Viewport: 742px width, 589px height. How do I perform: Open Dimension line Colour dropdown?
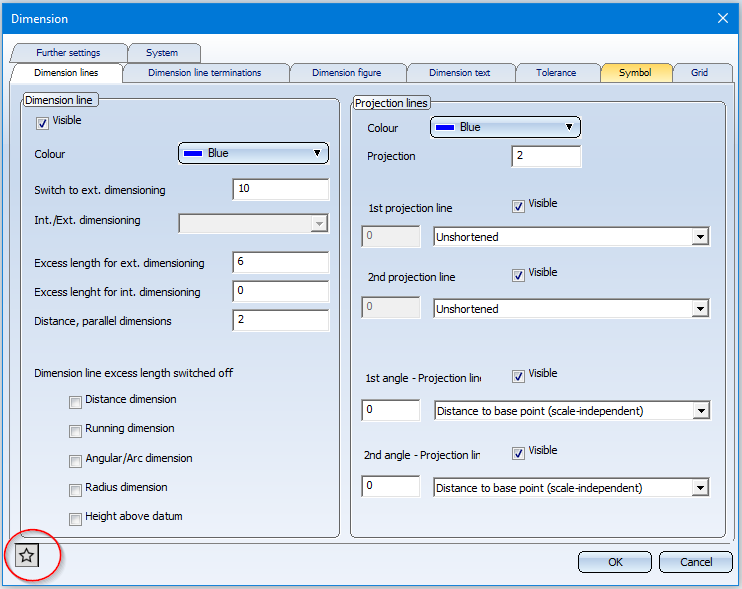tap(254, 153)
